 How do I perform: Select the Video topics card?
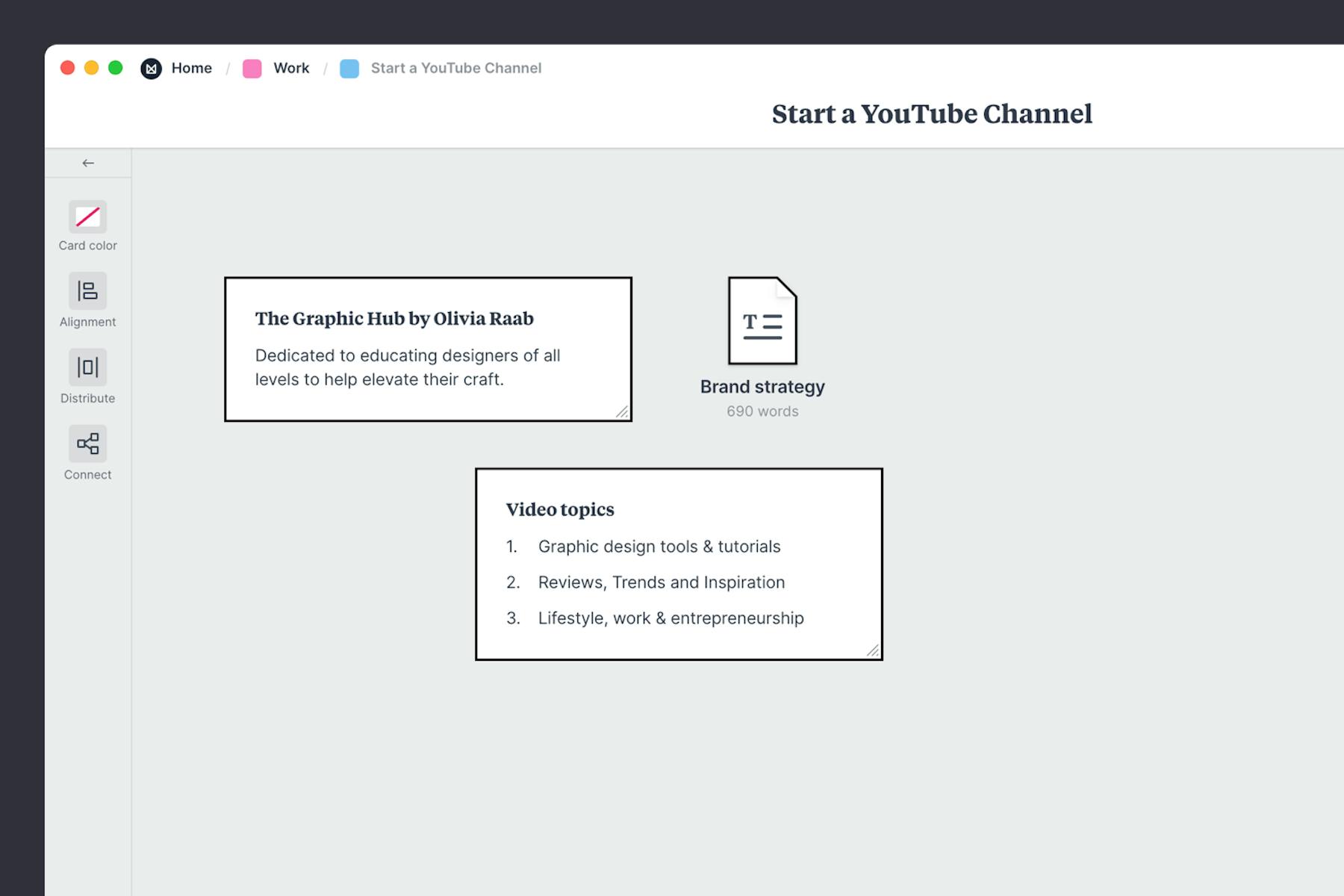click(679, 564)
